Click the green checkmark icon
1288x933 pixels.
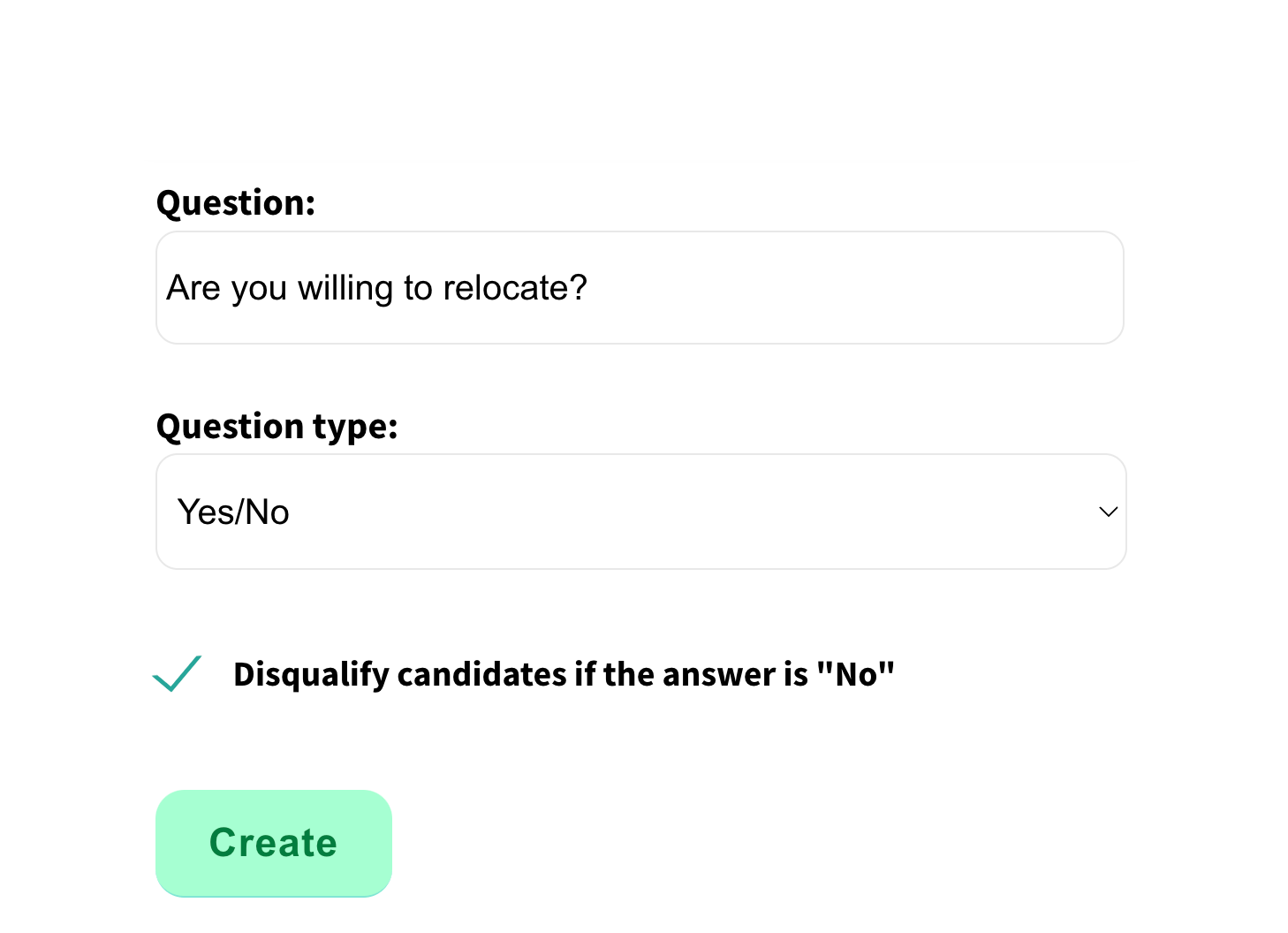[178, 674]
